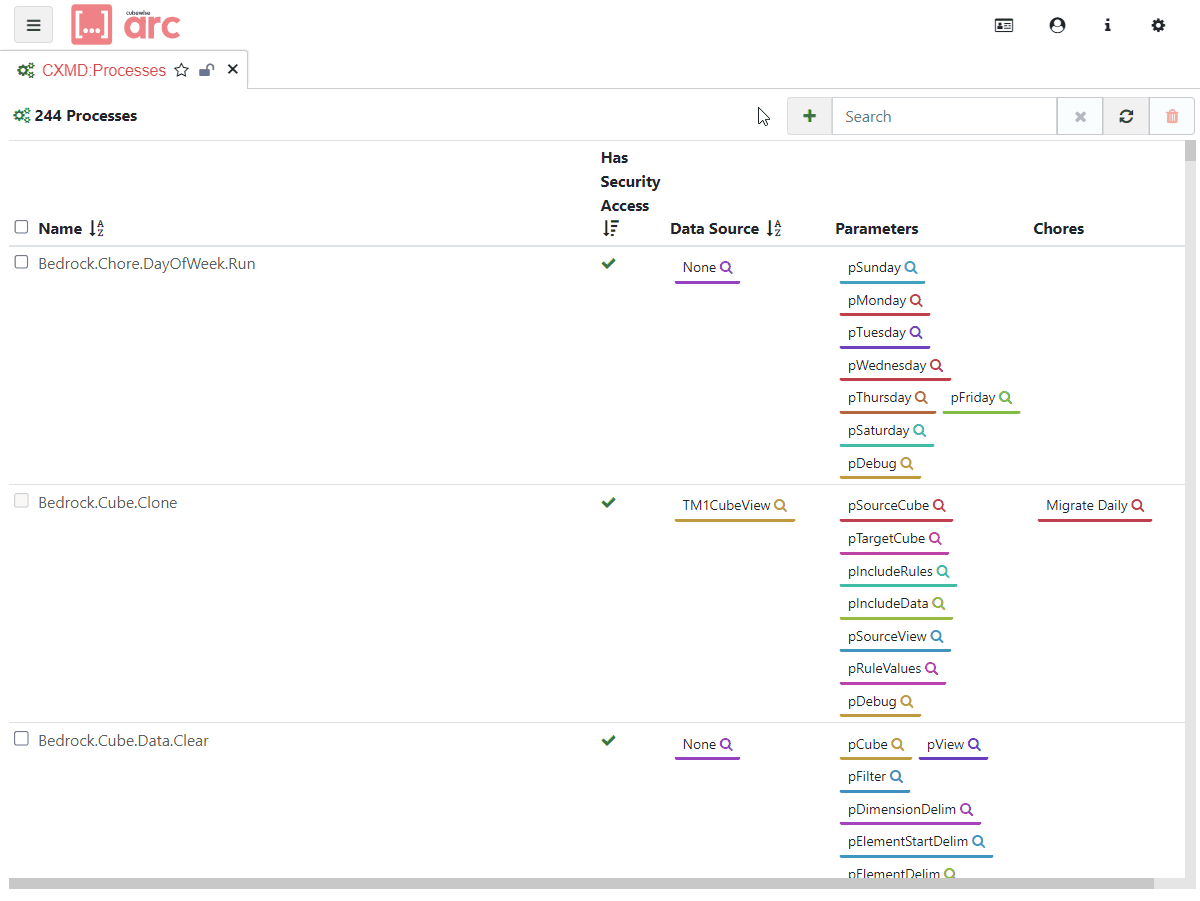This screenshot has height=901, width=1200.
Task: Search the pSaturday parameter
Action: [920, 431]
